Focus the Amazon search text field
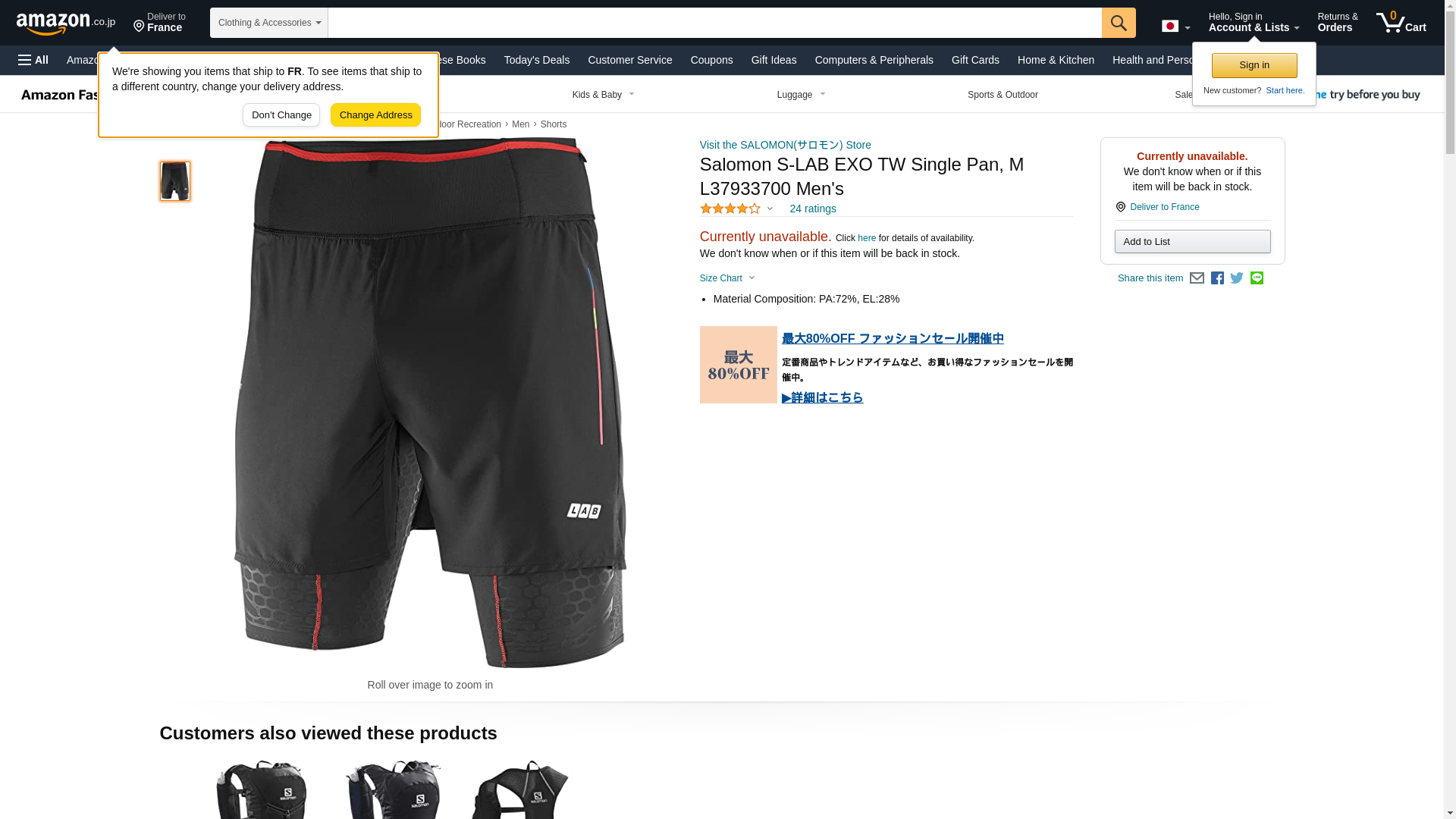 (x=715, y=23)
